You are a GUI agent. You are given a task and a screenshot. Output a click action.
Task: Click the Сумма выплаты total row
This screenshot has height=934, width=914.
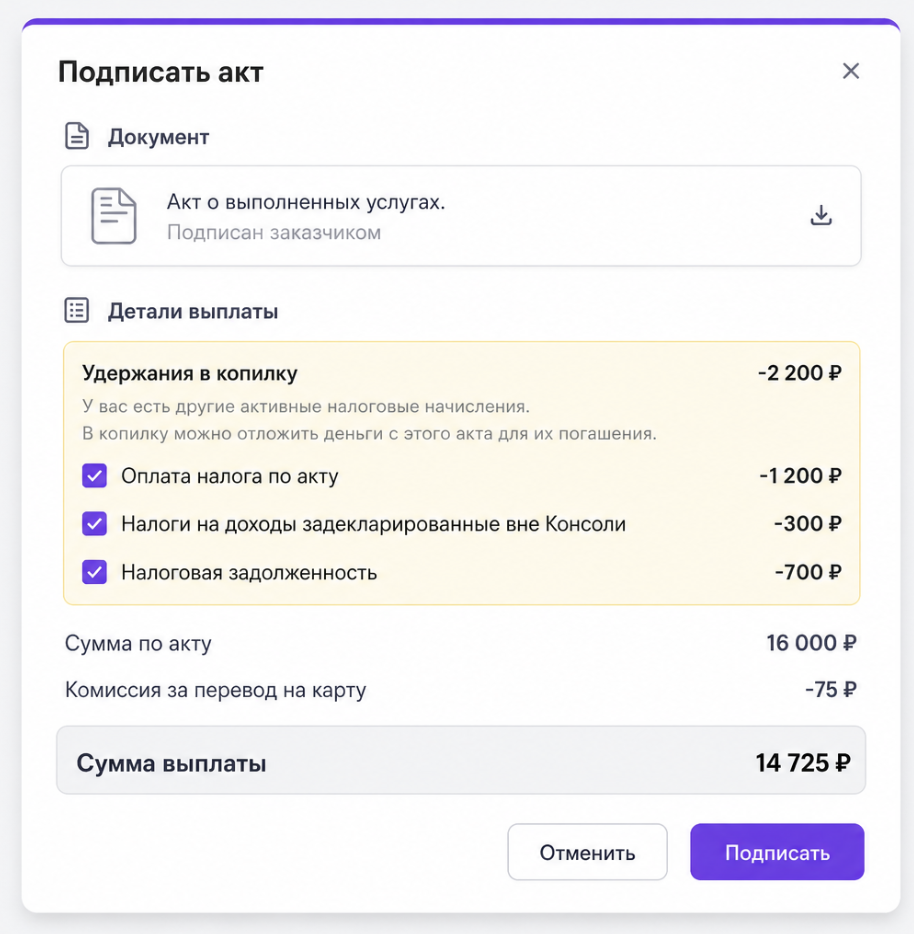[x=461, y=761]
